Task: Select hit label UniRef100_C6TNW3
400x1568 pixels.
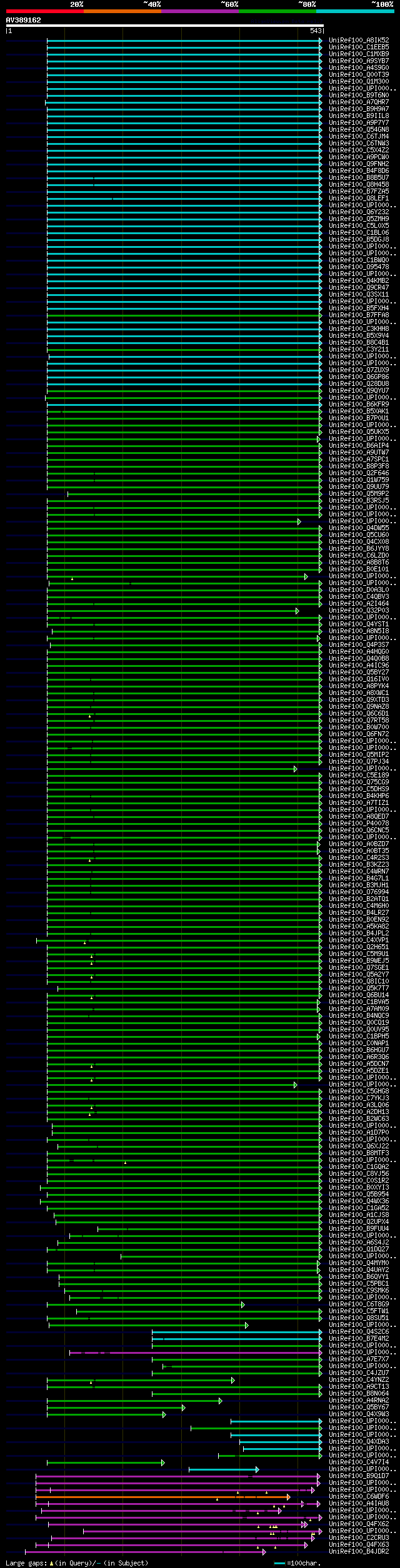Action: point(359,143)
